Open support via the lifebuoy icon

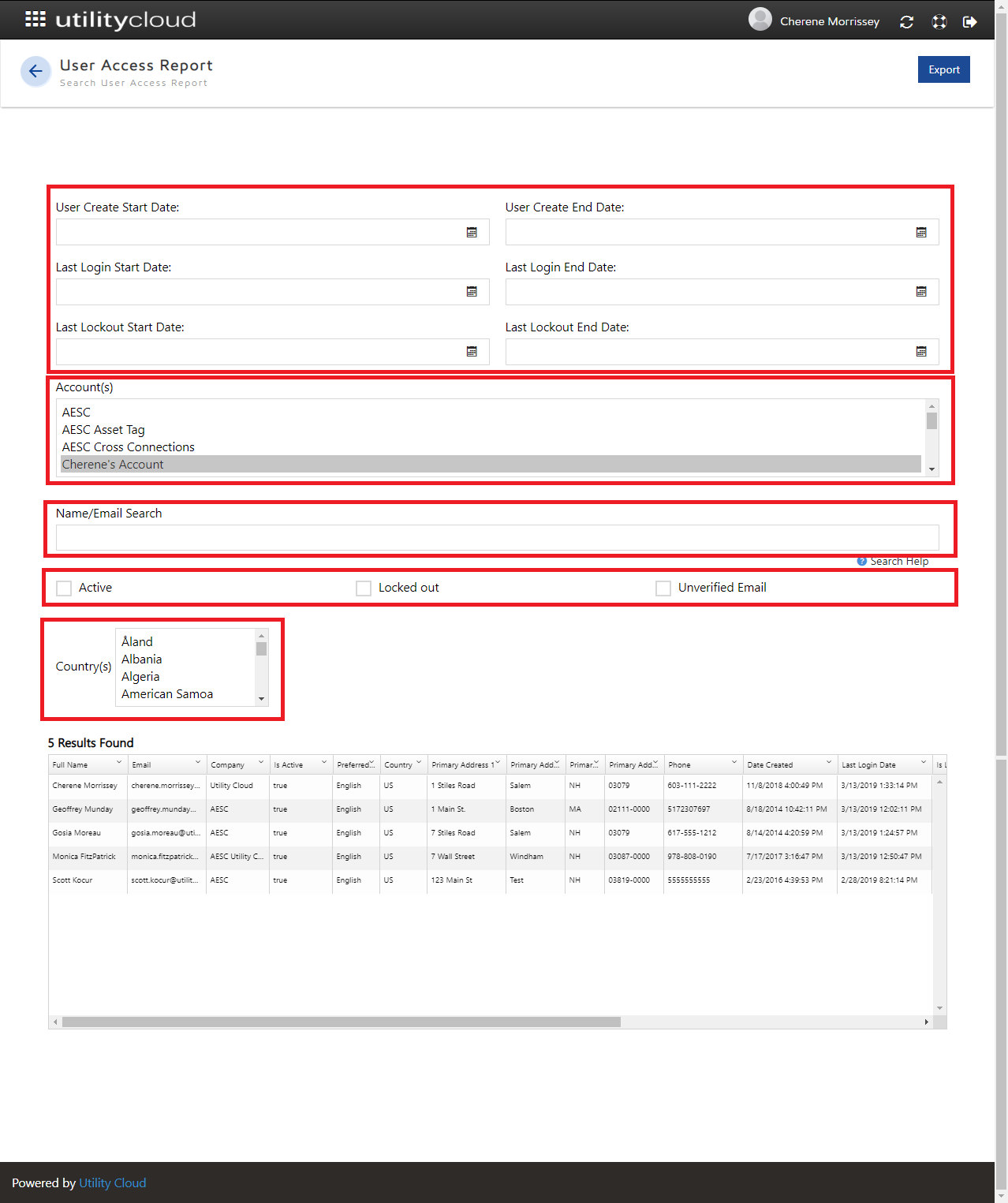click(939, 21)
